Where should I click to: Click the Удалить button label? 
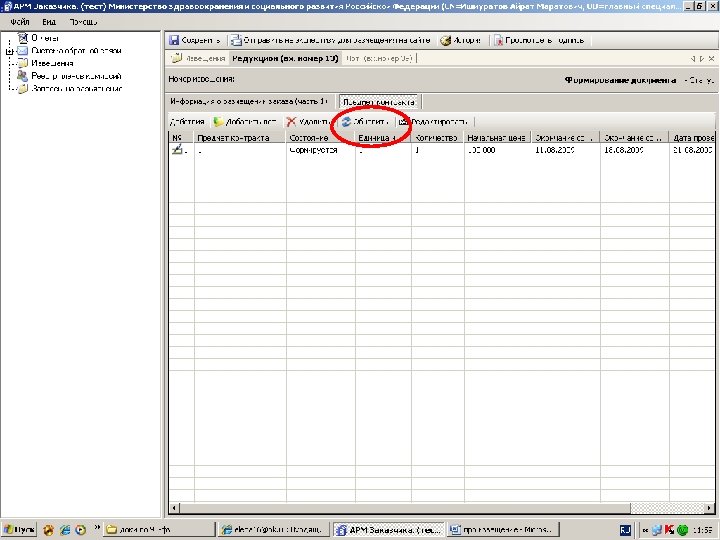315,122
